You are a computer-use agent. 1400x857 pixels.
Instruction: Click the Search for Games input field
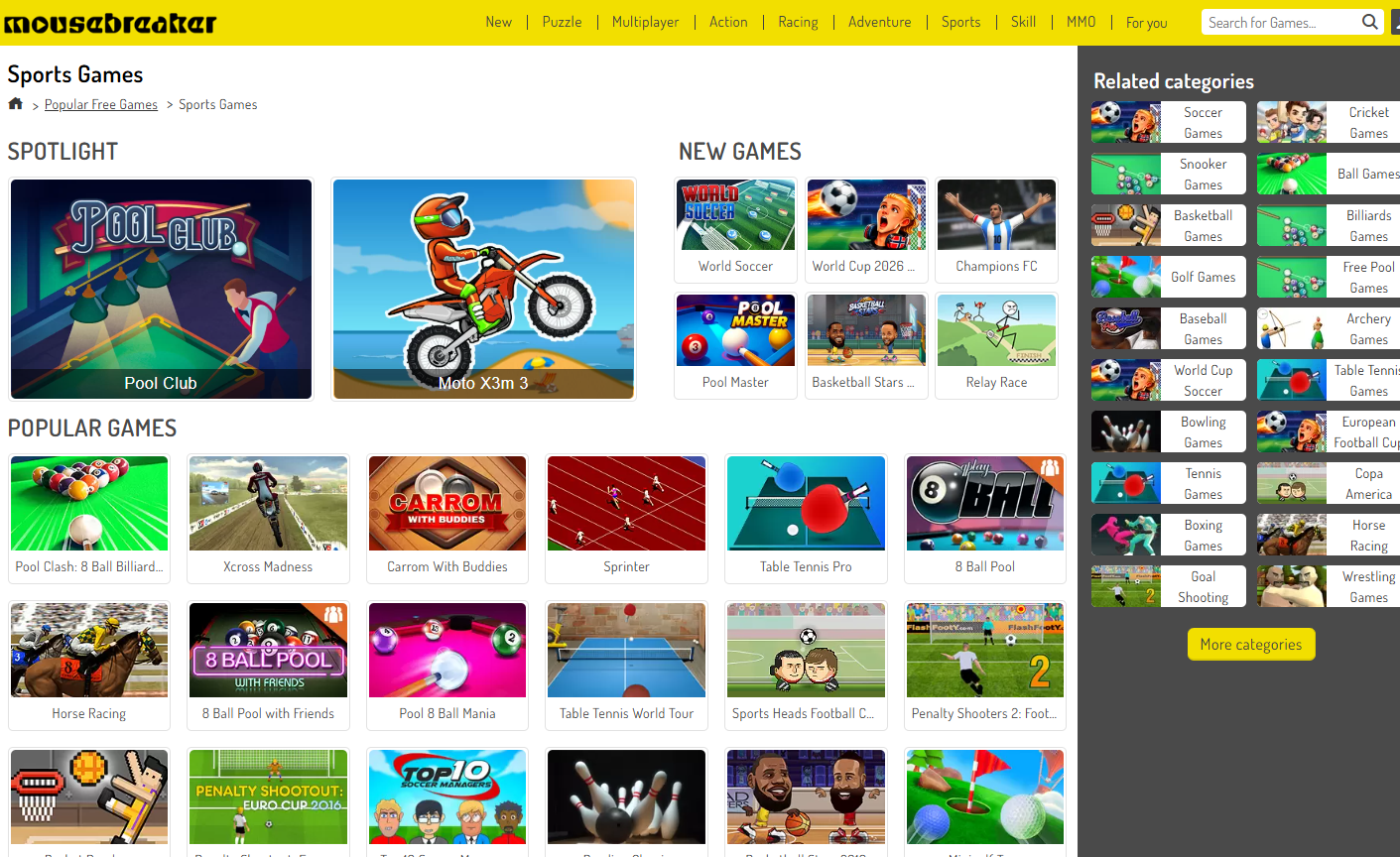(x=1282, y=22)
